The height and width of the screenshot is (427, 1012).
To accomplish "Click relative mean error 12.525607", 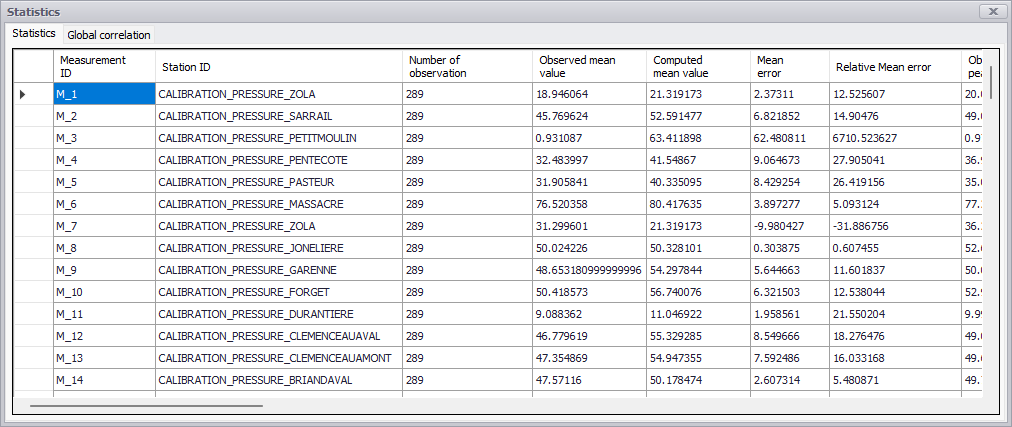I will click(x=895, y=94).
